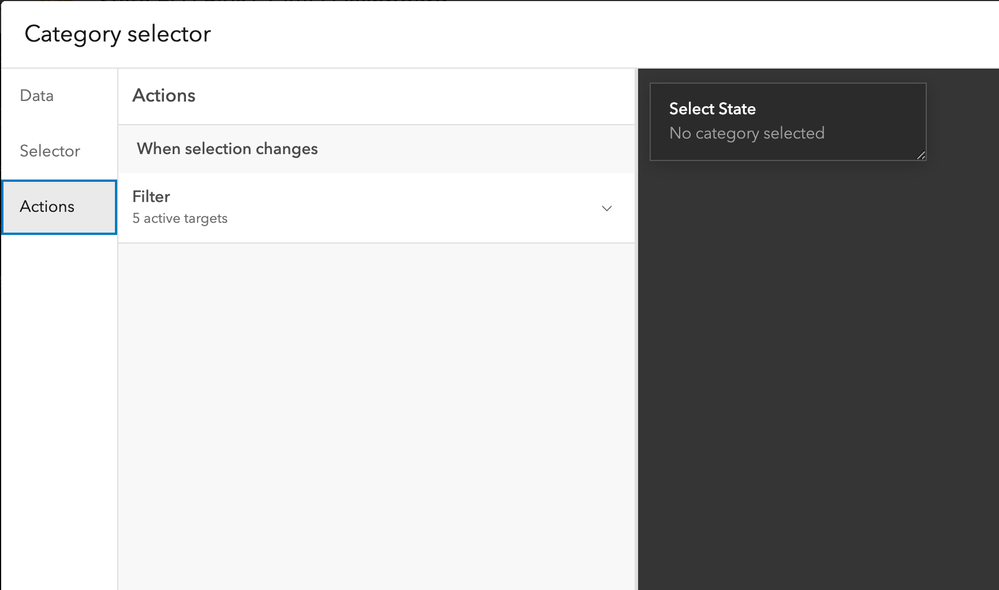Click the "5 active targets" subtitle
The width and height of the screenshot is (999, 590).
click(180, 219)
